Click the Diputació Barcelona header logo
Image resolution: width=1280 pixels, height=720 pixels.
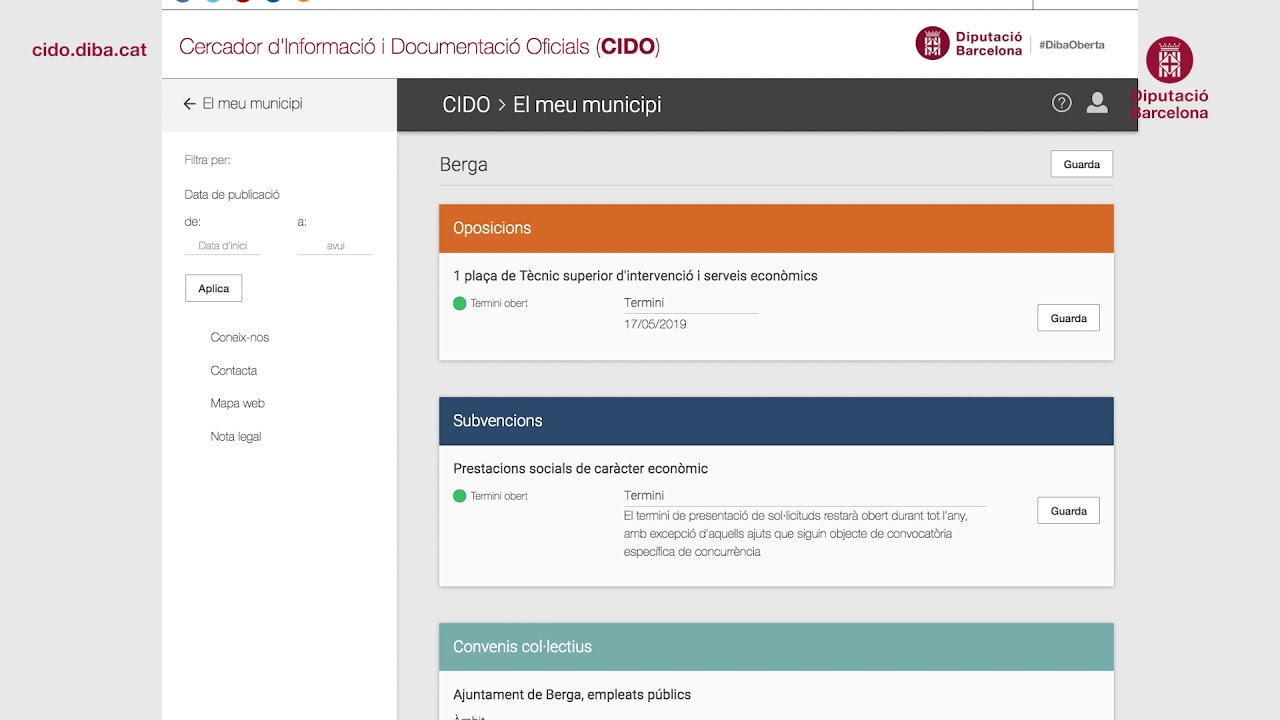[x=969, y=43]
